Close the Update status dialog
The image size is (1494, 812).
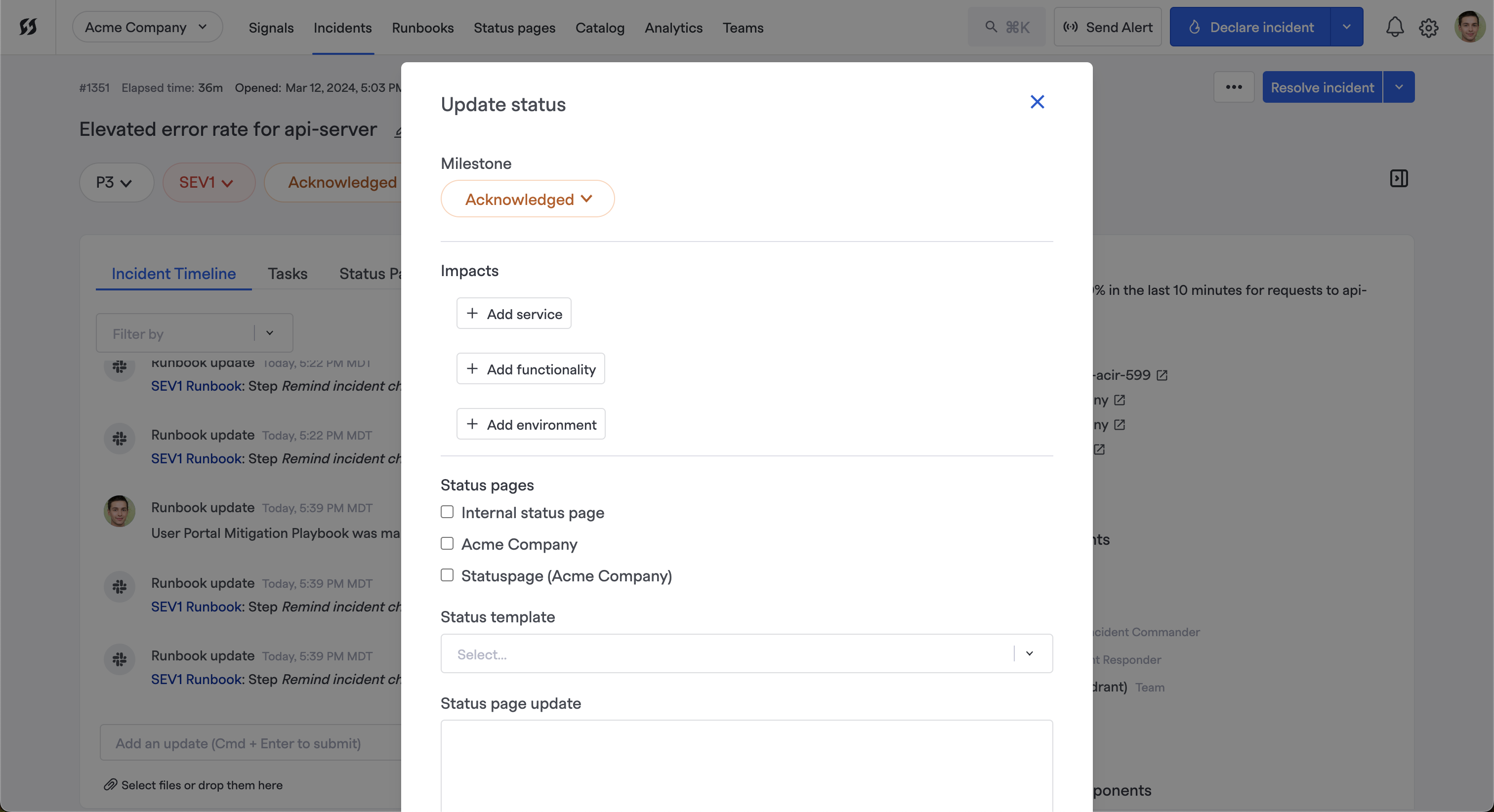coord(1037,102)
